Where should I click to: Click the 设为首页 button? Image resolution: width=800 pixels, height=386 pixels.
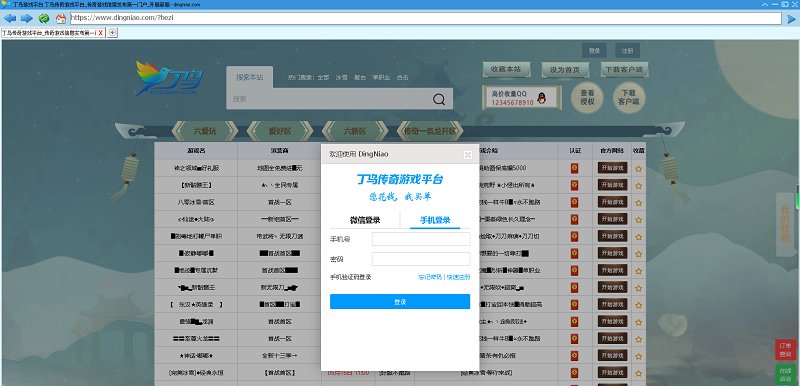pos(565,70)
